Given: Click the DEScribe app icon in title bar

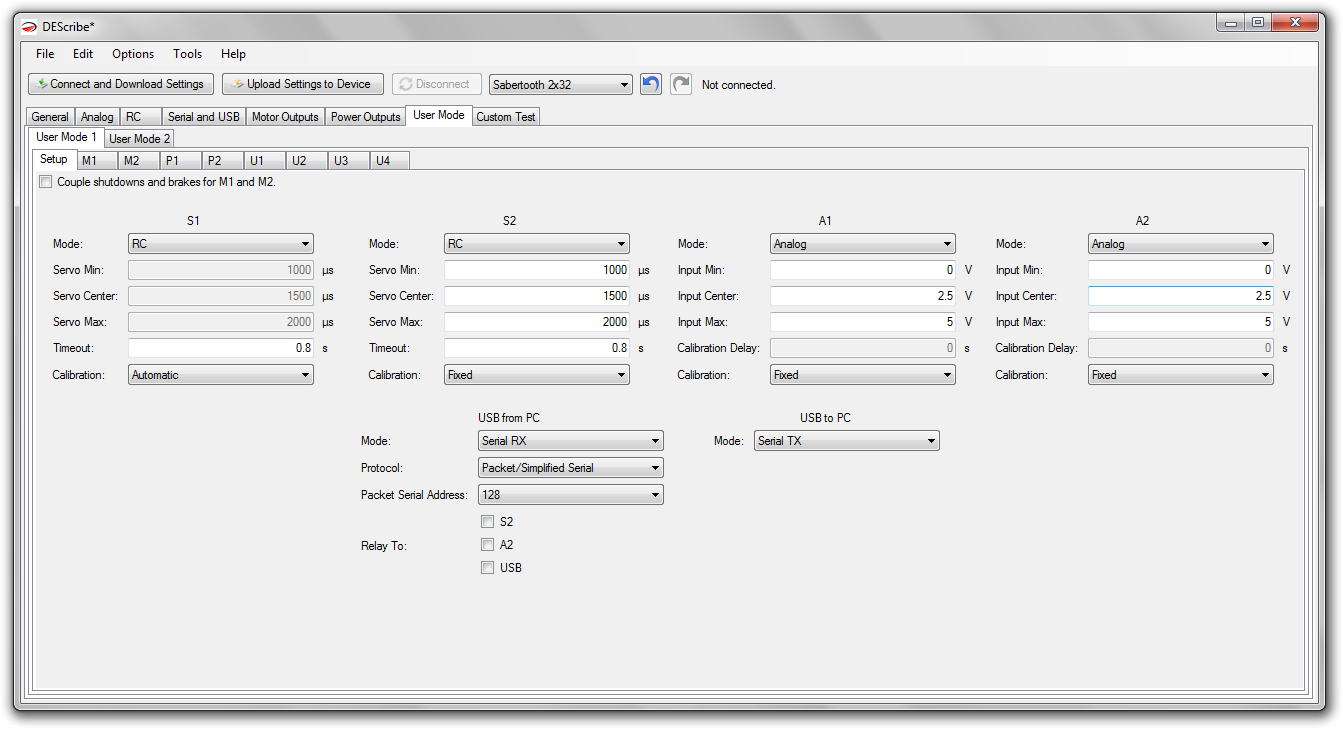Looking at the screenshot, I should pyautogui.click(x=29, y=25).
